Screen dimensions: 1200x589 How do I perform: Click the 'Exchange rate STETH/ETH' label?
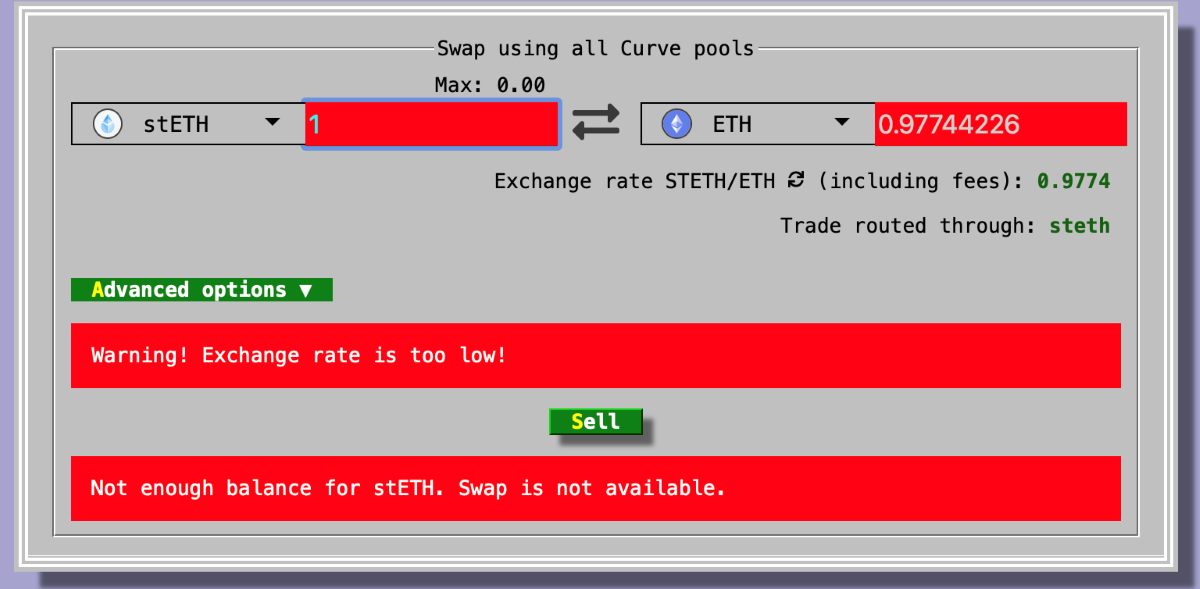[635, 181]
